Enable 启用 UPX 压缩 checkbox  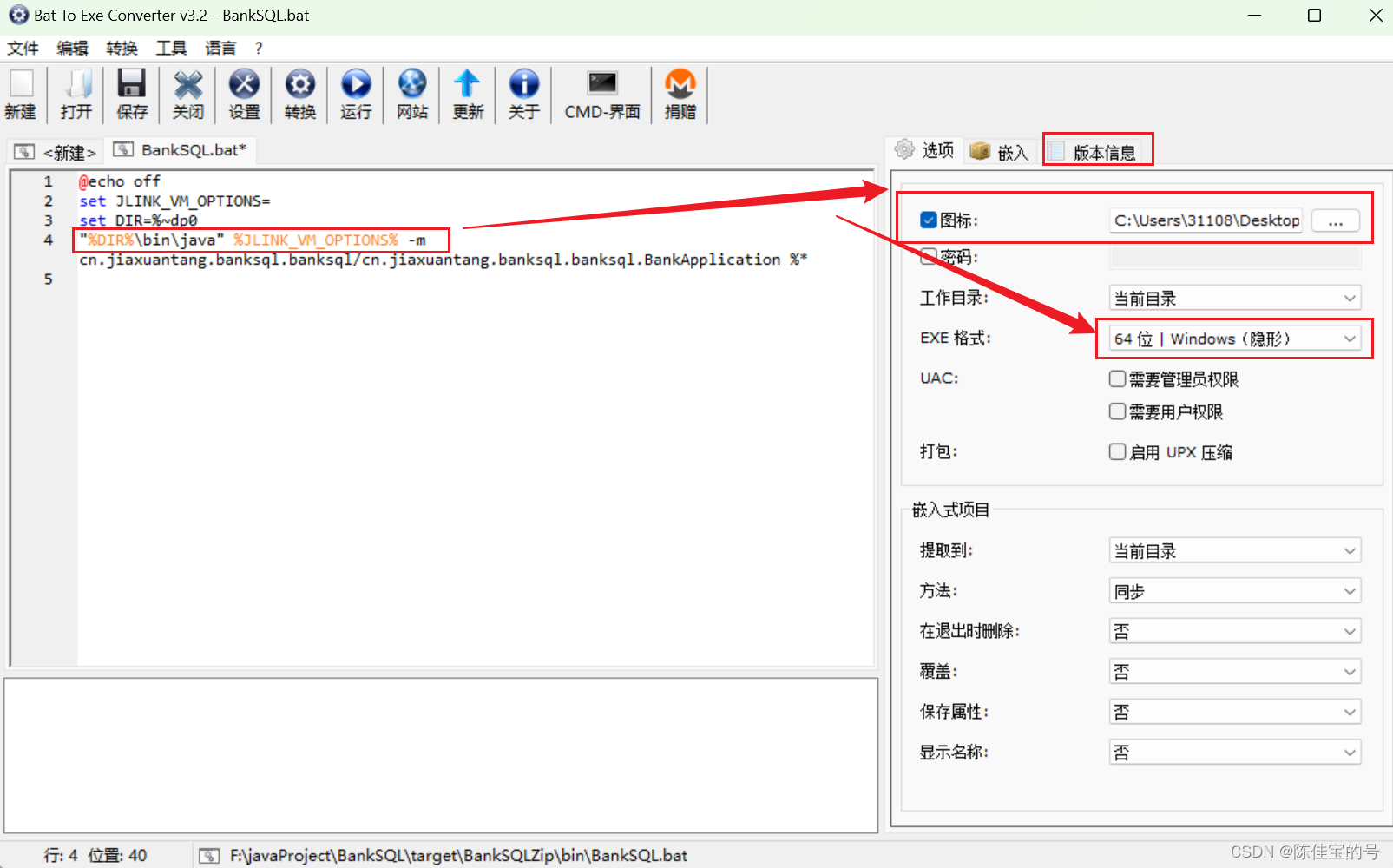point(1118,451)
